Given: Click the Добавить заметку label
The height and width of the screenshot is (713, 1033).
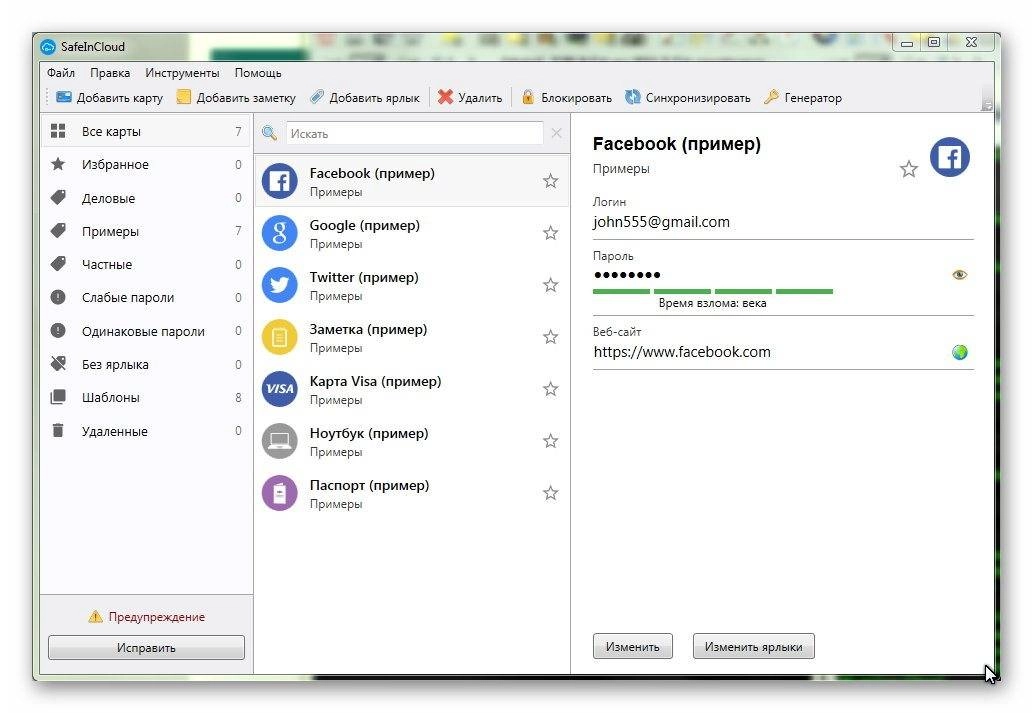Looking at the screenshot, I should 246,98.
